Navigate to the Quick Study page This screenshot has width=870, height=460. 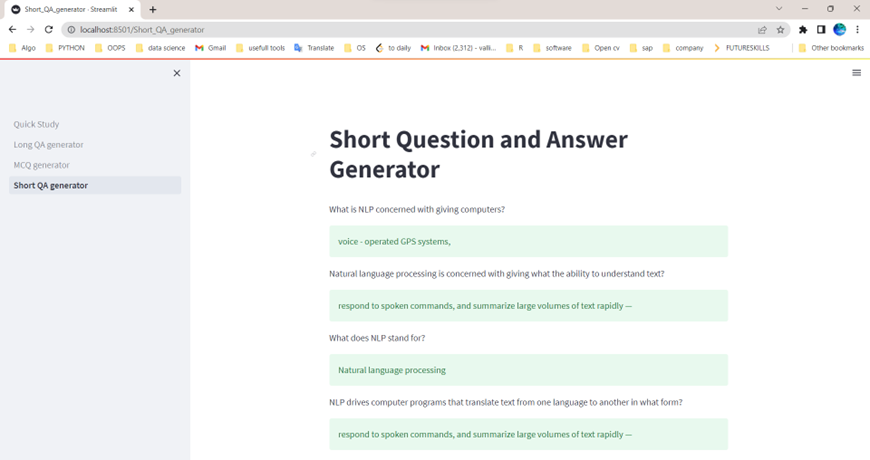(x=37, y=124)
